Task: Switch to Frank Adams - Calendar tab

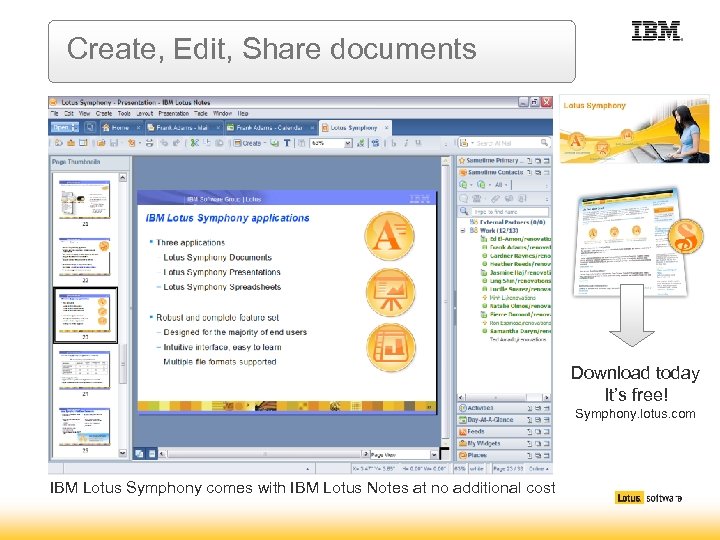Action: (270, 127)
